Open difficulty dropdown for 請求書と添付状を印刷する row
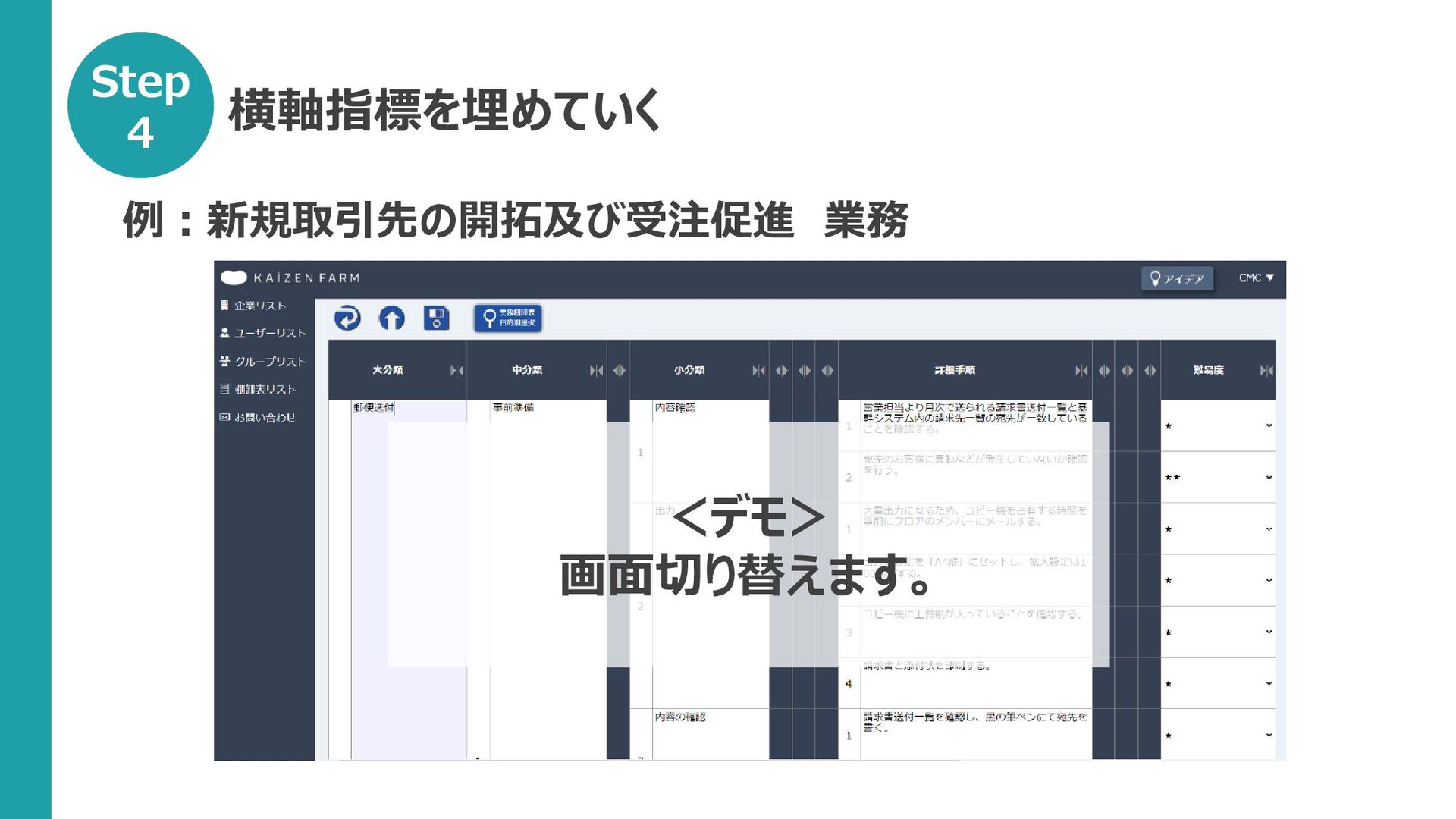 [1218, 684]
